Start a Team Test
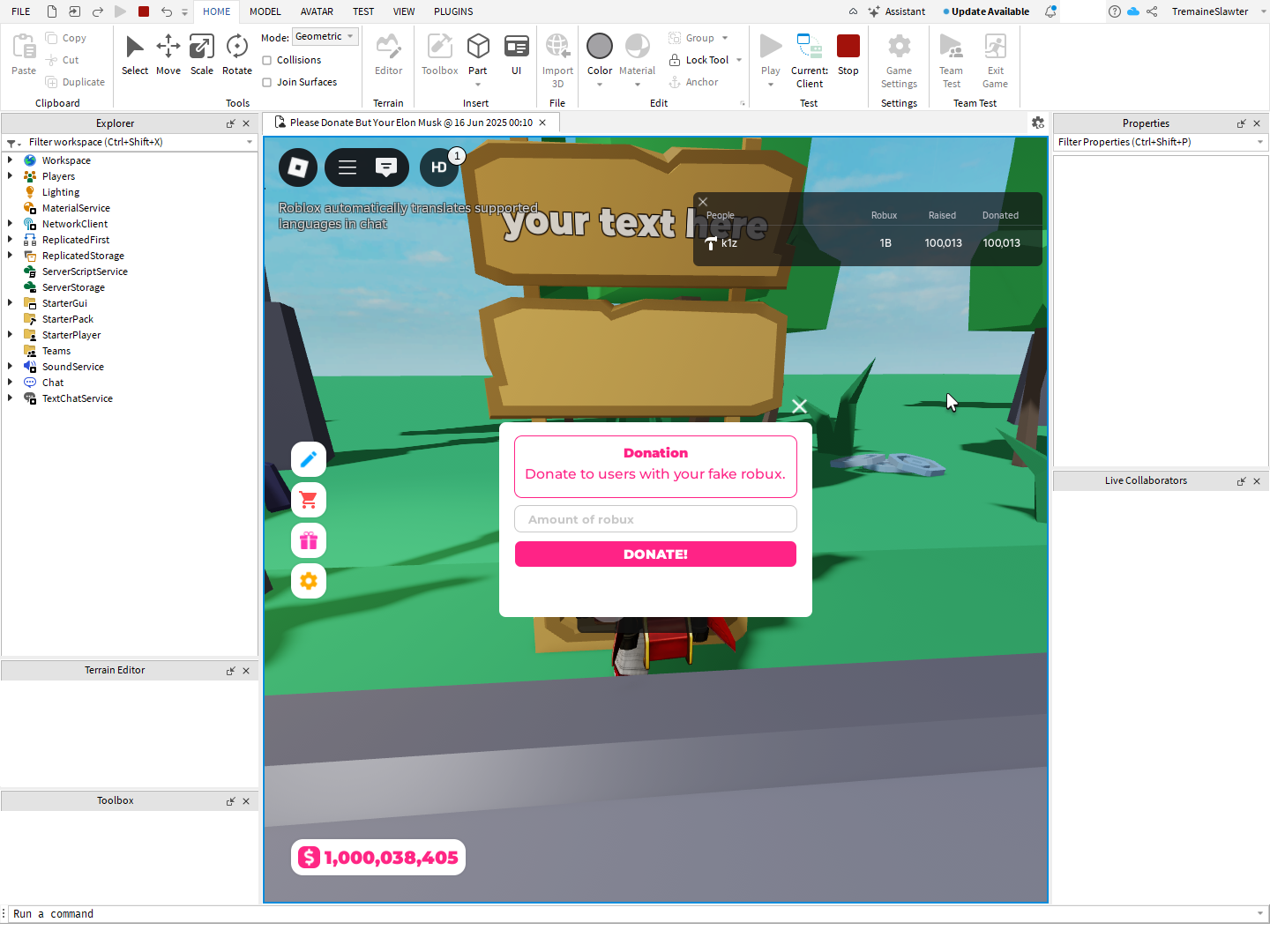 click(952, 60)
